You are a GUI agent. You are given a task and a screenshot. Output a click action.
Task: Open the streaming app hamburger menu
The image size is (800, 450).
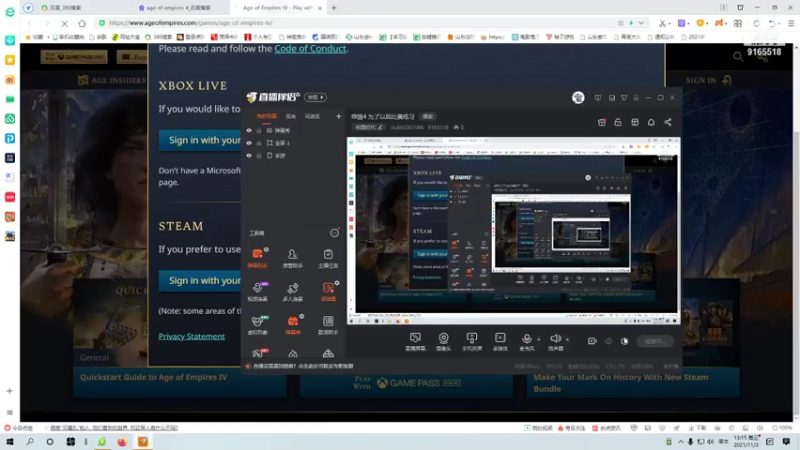[x=636, y=97]
